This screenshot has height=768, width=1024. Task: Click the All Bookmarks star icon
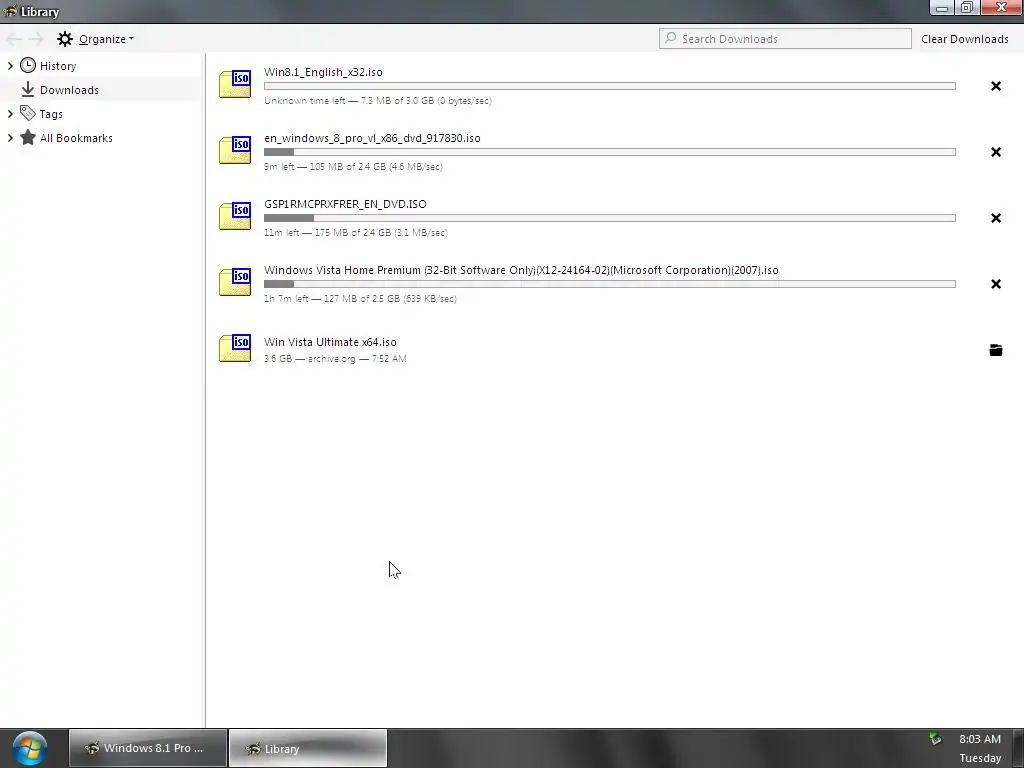tap(27, 137)
